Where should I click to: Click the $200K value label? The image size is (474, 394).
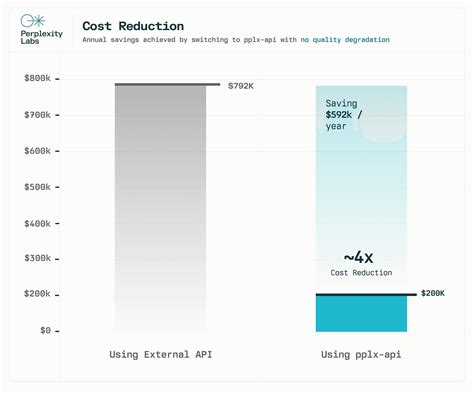pos(433,293)
